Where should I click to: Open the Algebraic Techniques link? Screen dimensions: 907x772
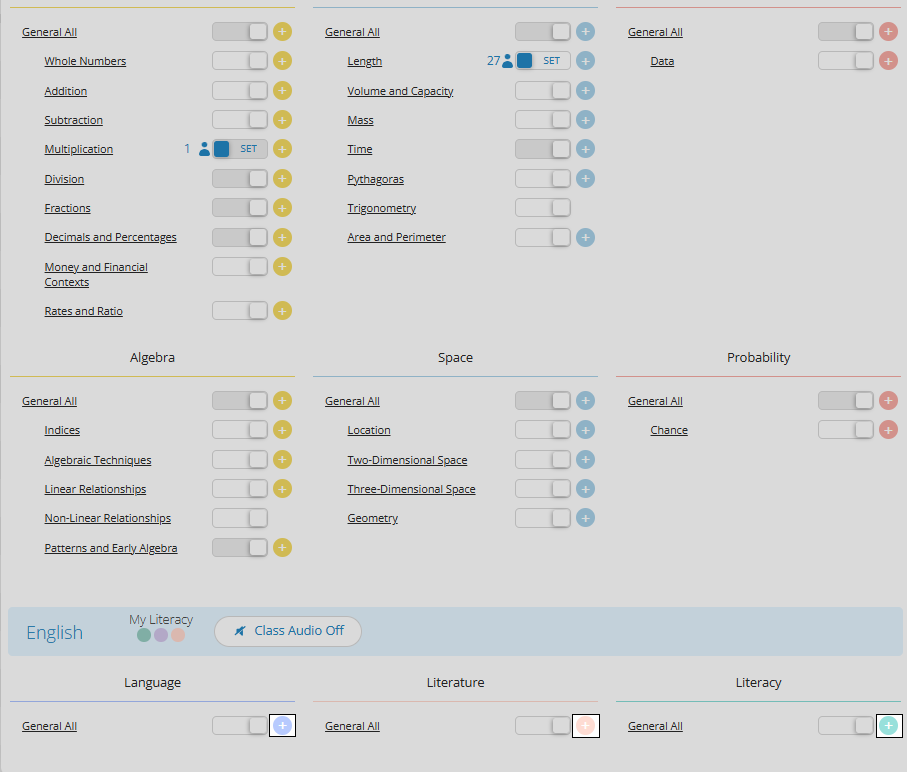pos(98,460)
